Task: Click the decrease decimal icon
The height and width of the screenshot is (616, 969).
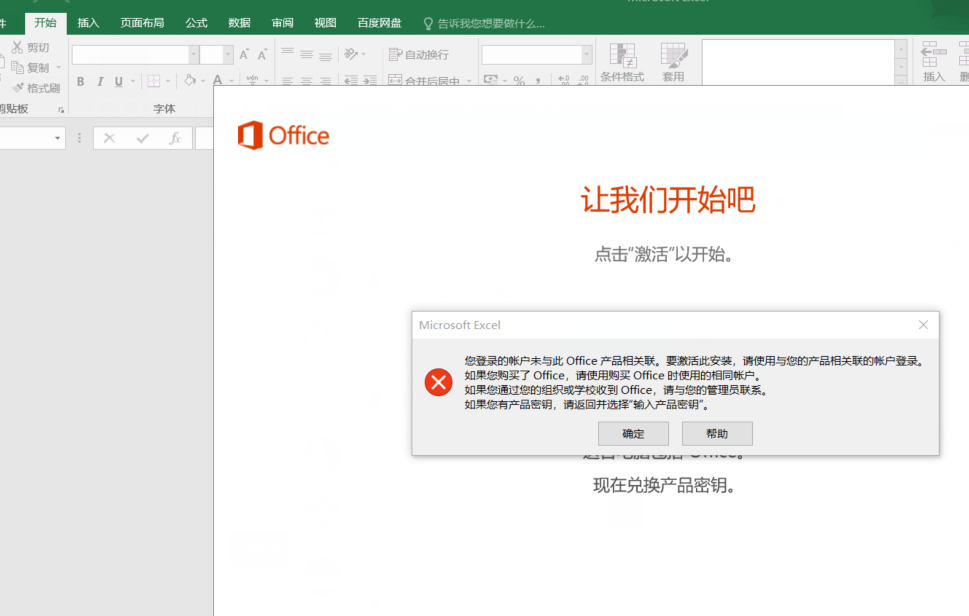Action: click(x=583, y=80)
